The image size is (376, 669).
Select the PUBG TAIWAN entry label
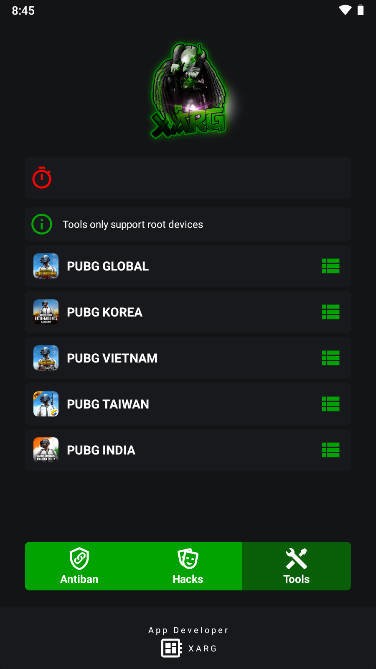tap(108, 404)
